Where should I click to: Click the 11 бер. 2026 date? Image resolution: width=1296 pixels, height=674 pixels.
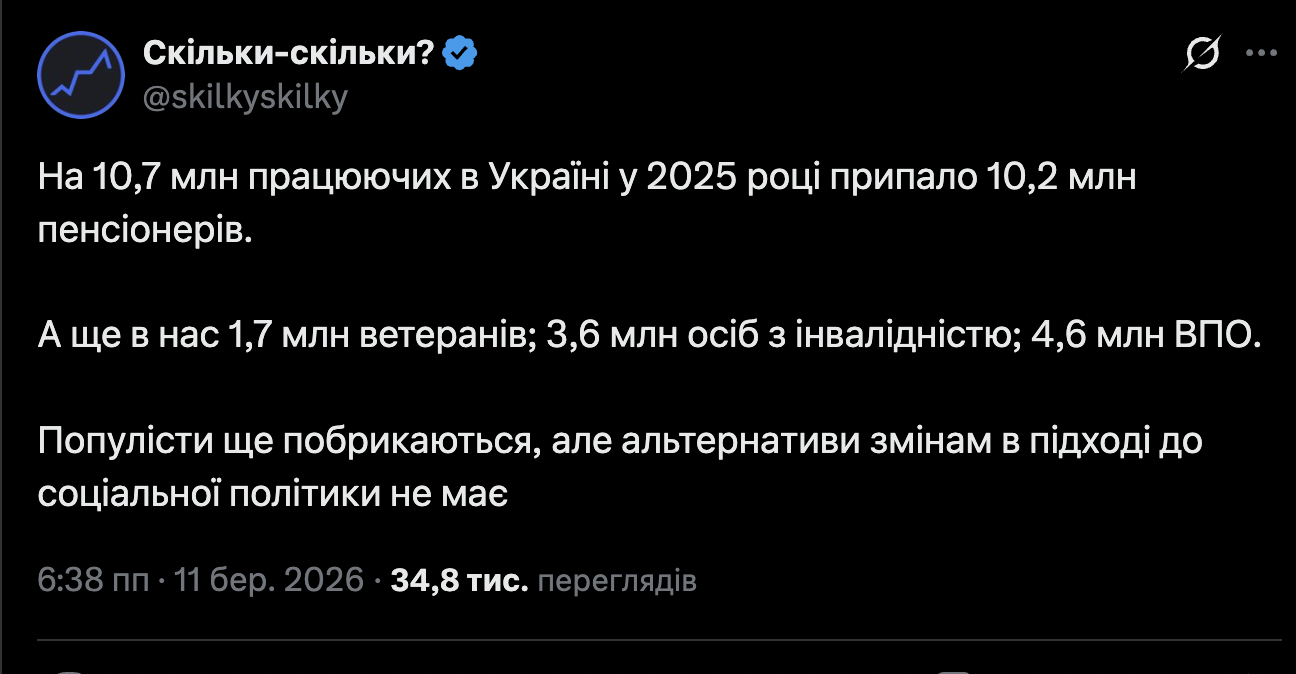click(x=268, y=580)
